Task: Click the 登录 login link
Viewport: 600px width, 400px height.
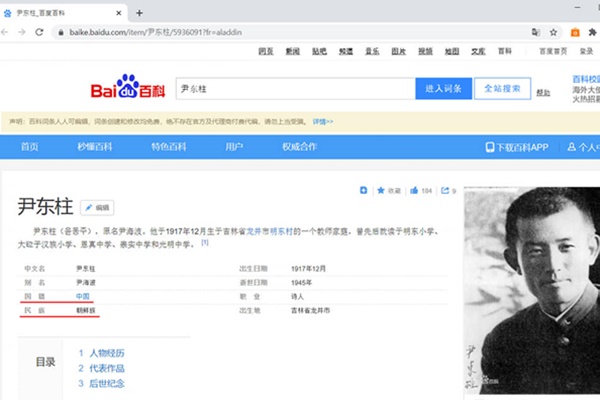Action: coord(586,51)
